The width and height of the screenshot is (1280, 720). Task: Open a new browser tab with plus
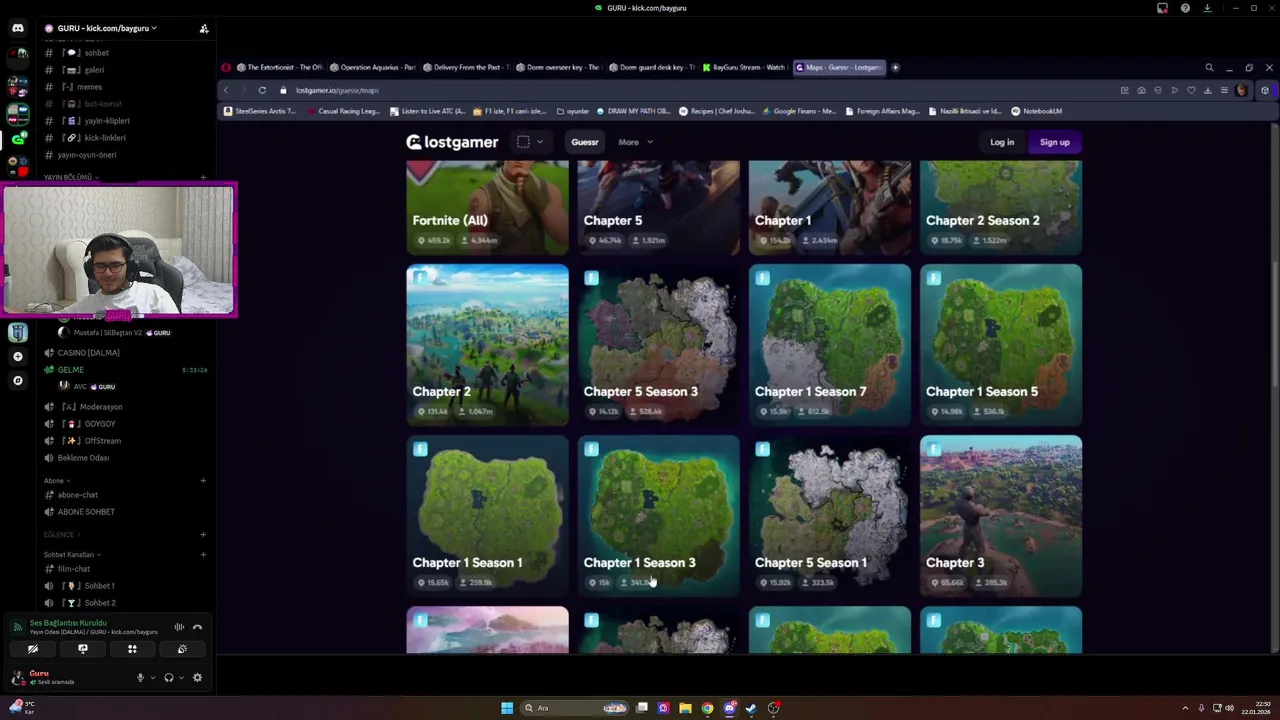pos(895,67)
